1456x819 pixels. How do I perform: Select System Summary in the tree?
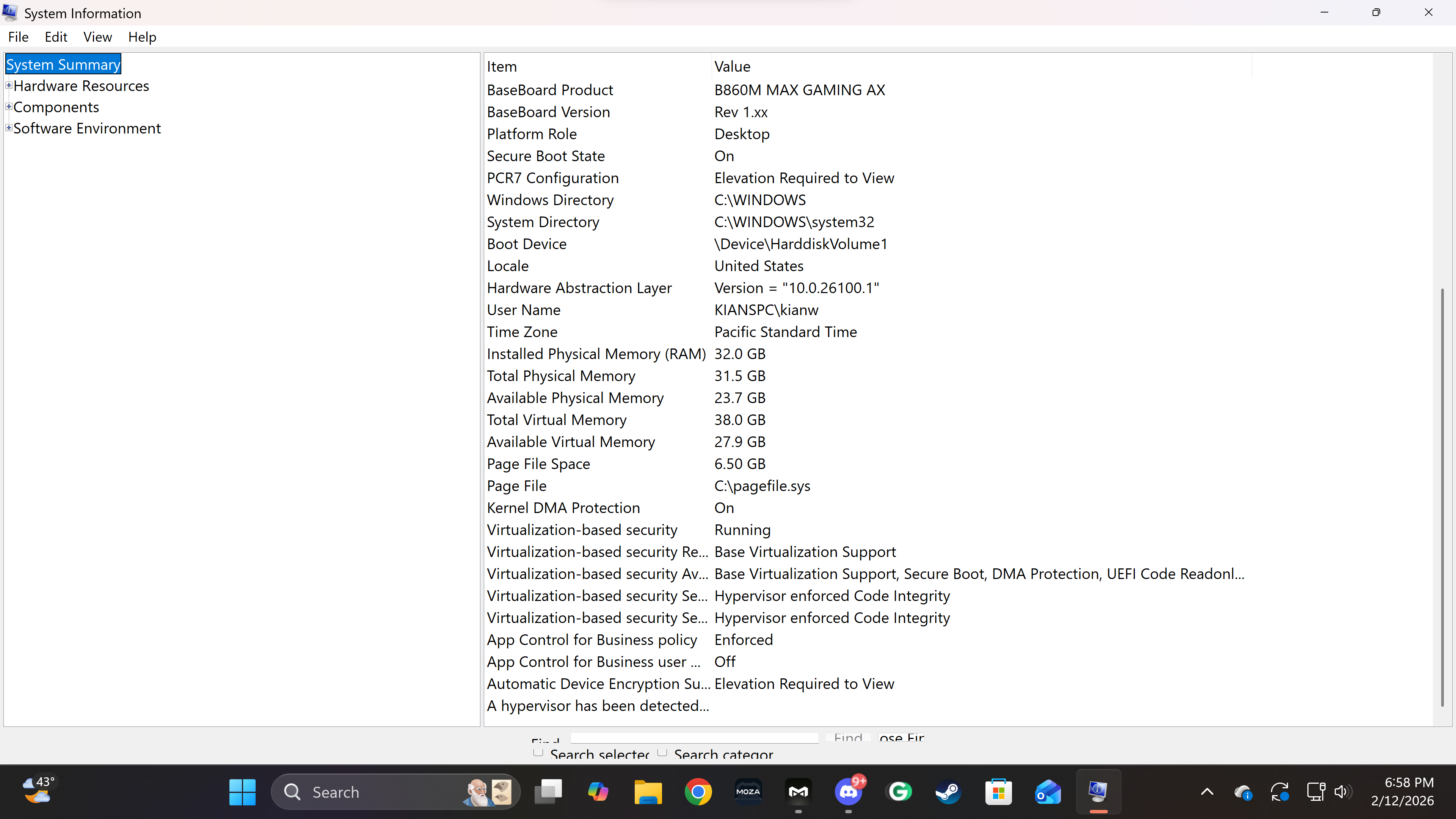click(63, 64)
